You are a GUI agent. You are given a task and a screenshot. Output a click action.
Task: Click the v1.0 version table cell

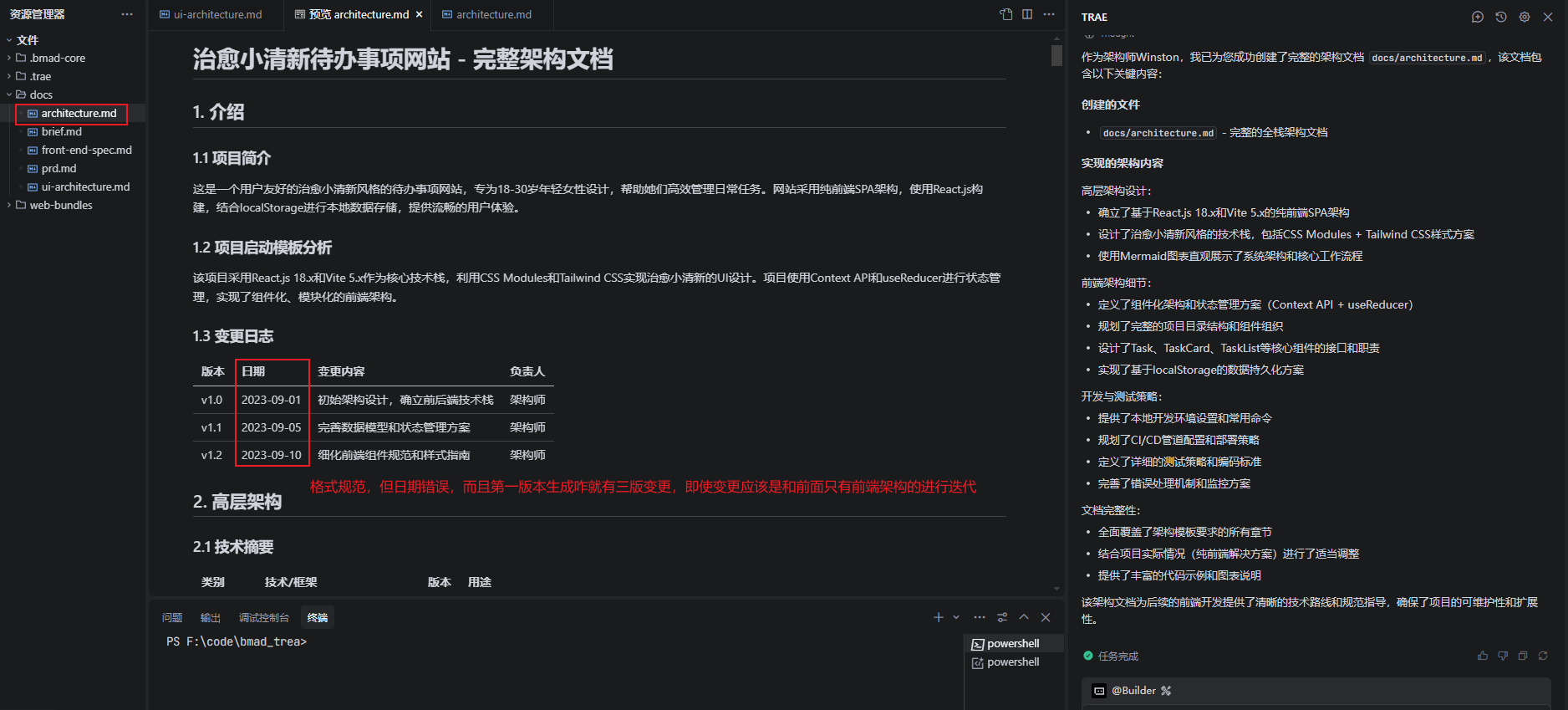pyautogui.click(x=212, y=400)
